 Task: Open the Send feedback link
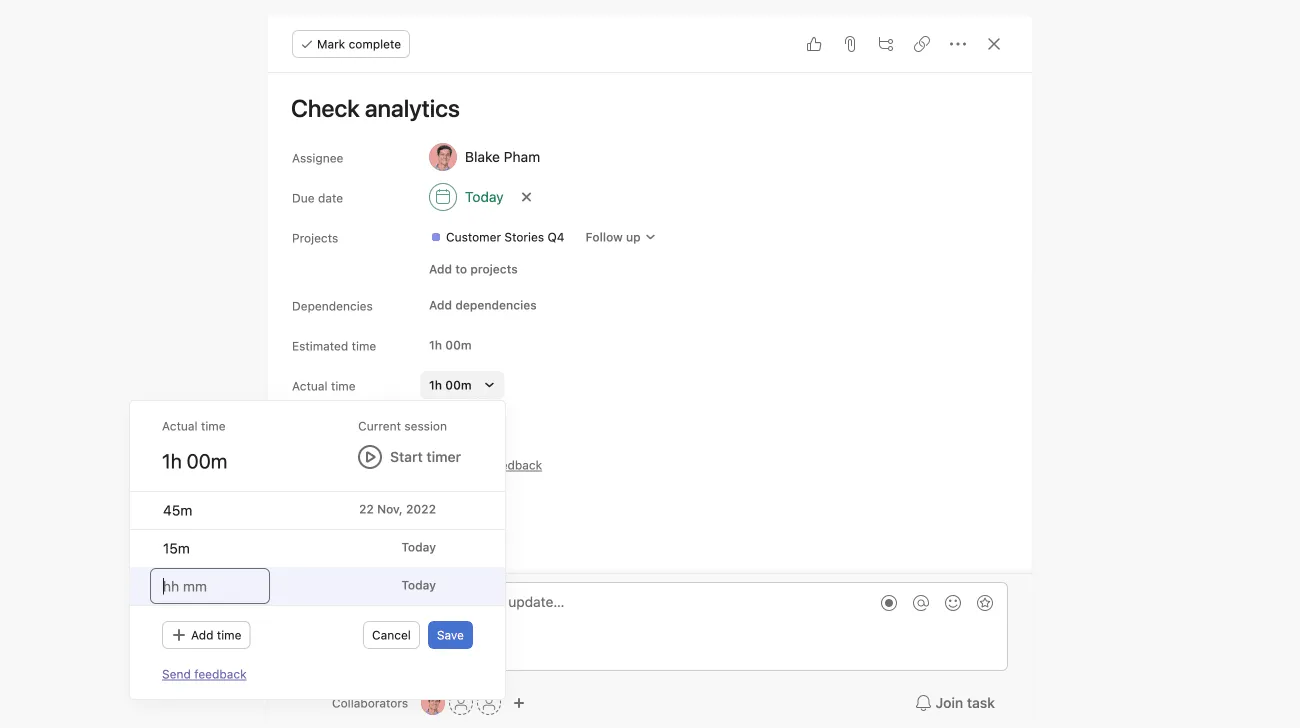tap(204, 674)
